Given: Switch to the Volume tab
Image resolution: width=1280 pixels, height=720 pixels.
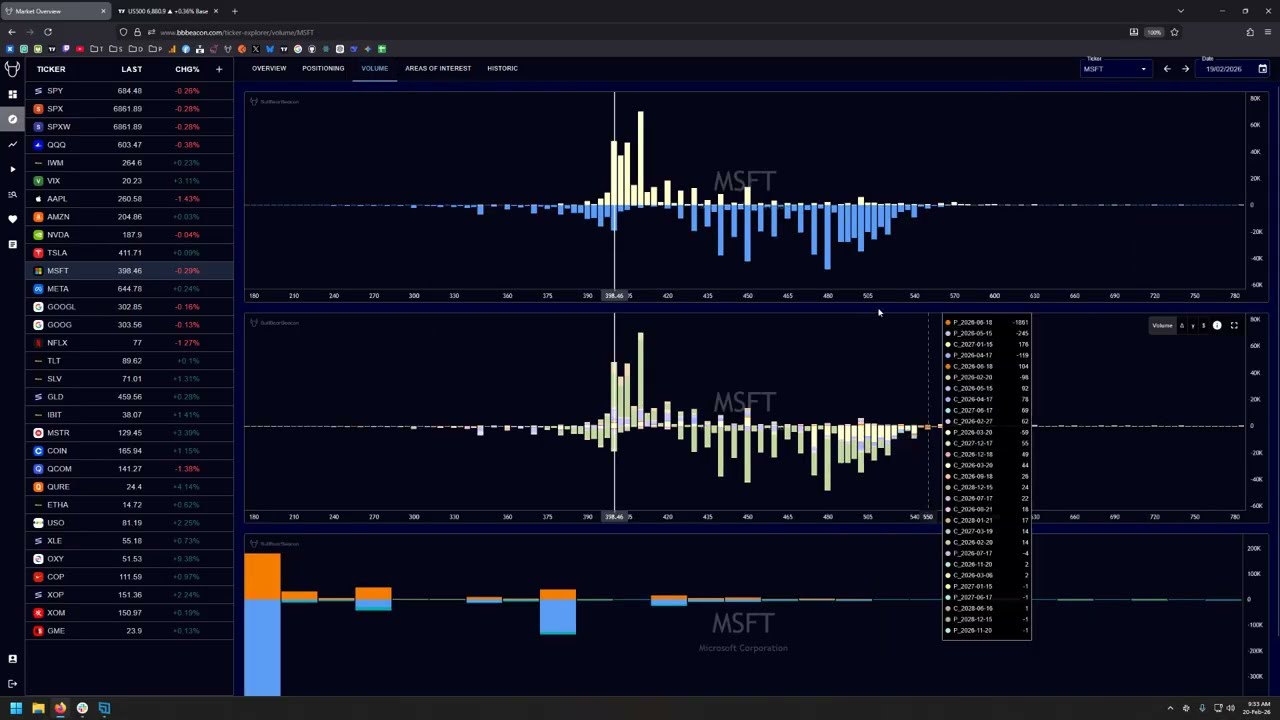Looking at the screenshot, I should [375, 68].
